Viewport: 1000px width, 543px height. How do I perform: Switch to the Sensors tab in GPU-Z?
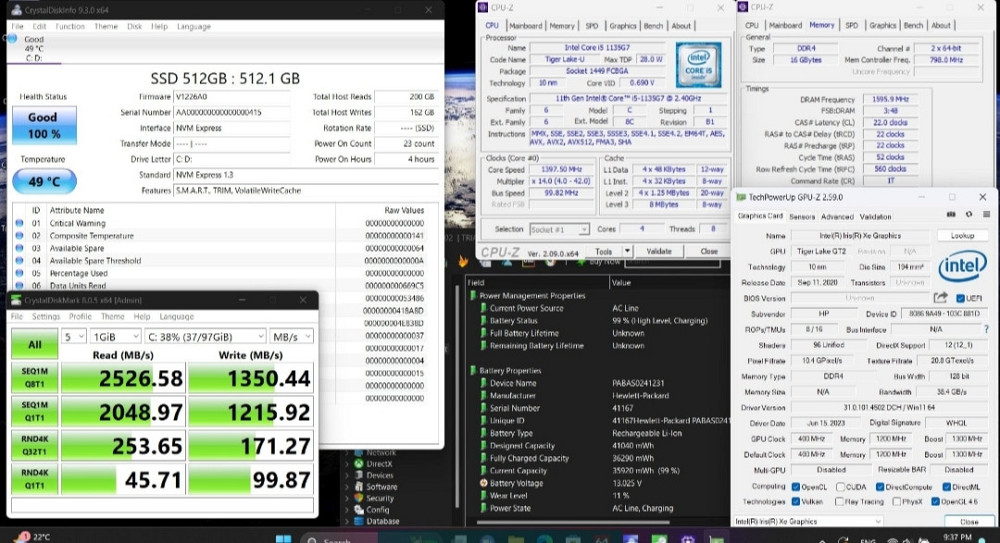pos(801,216)
